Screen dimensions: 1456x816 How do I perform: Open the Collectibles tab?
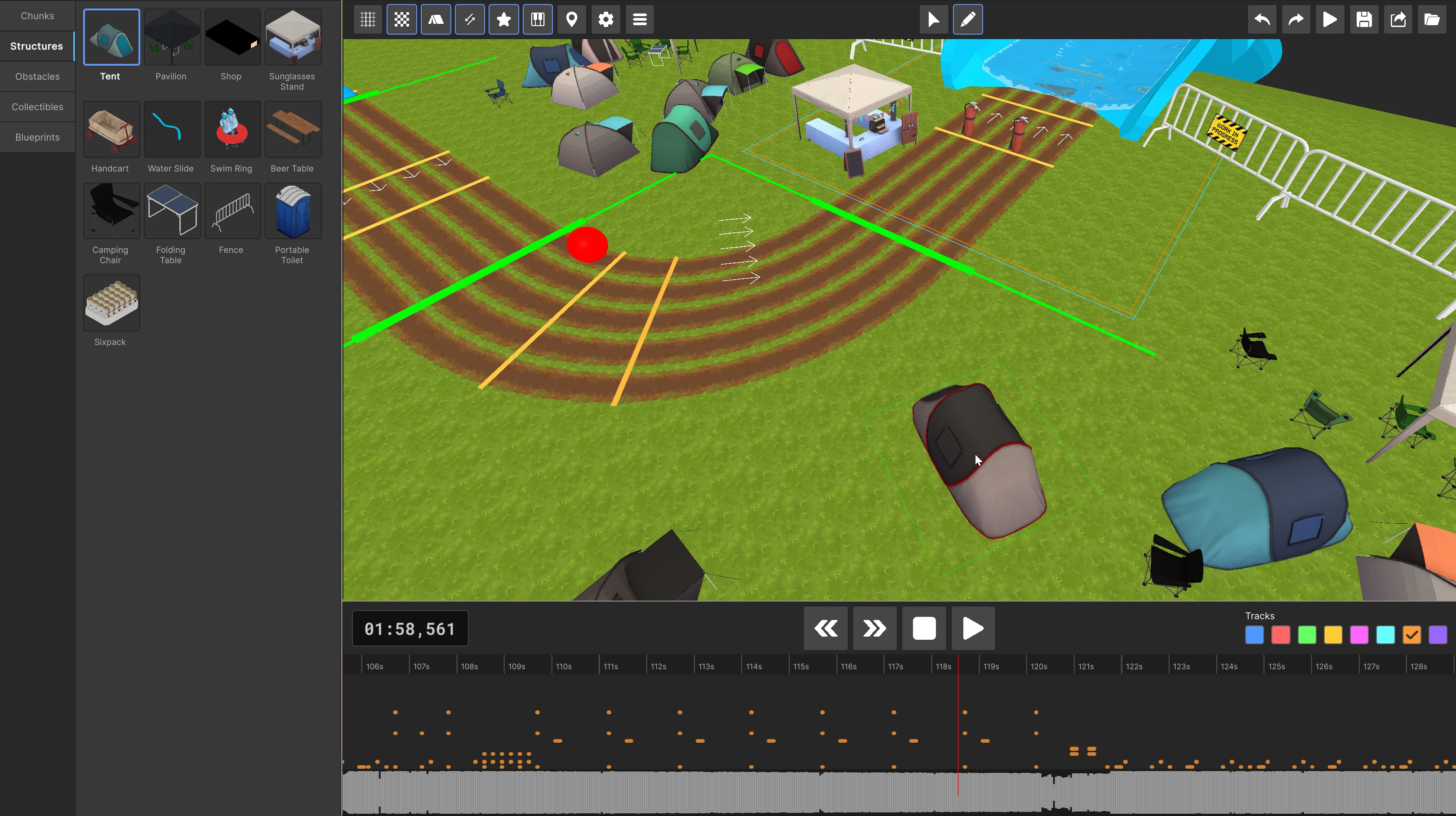(x=37, y=107)
